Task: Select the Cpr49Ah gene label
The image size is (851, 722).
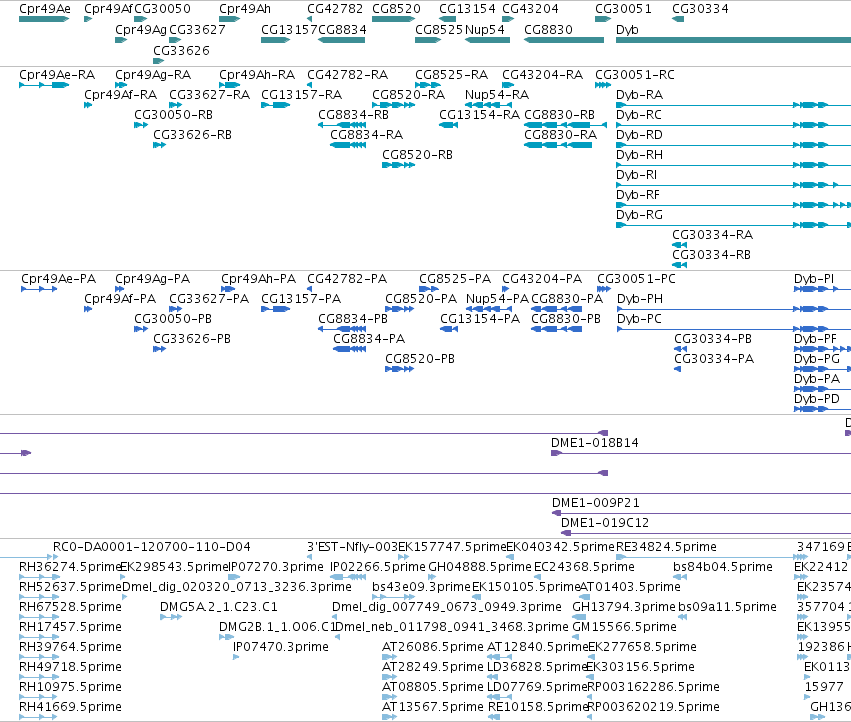Action: 245,9
